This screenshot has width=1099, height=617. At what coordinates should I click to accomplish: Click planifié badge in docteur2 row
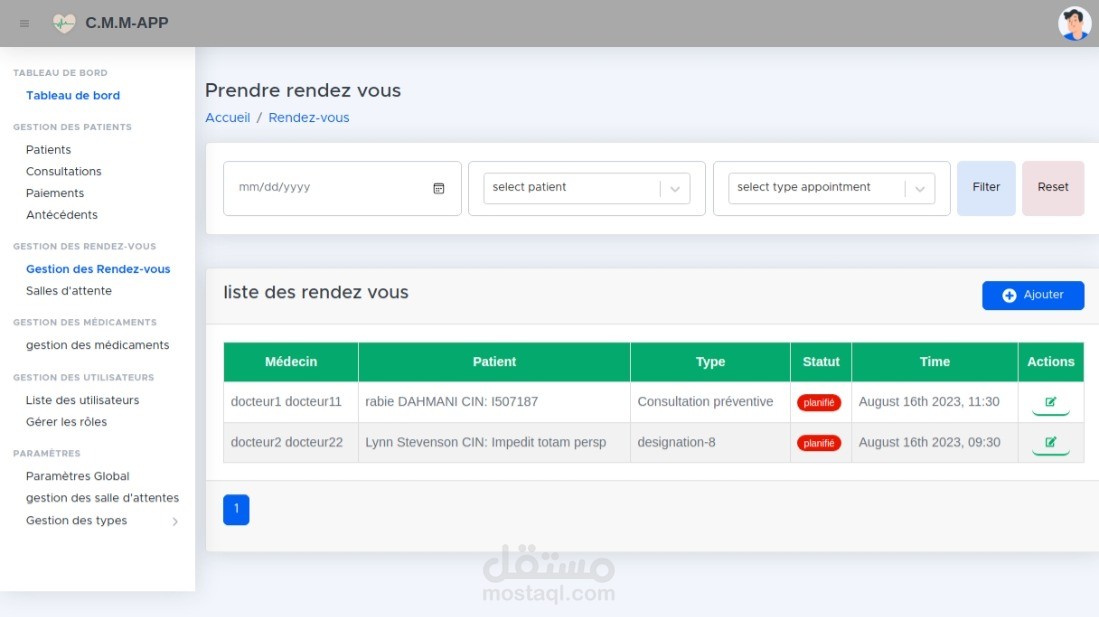pyautogui.click(x=819, y=443)
